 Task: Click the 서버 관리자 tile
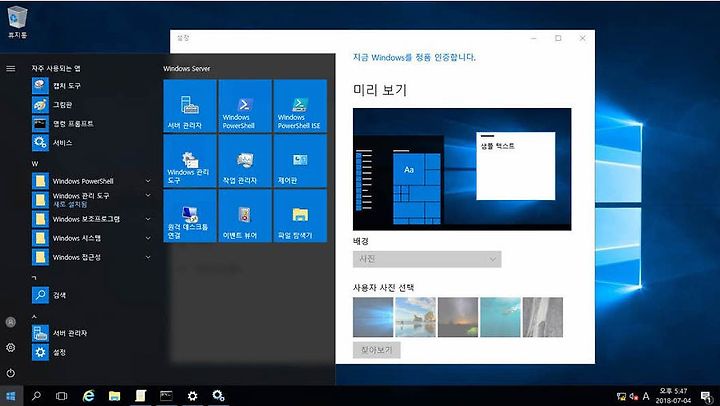[x=190, y=106]
